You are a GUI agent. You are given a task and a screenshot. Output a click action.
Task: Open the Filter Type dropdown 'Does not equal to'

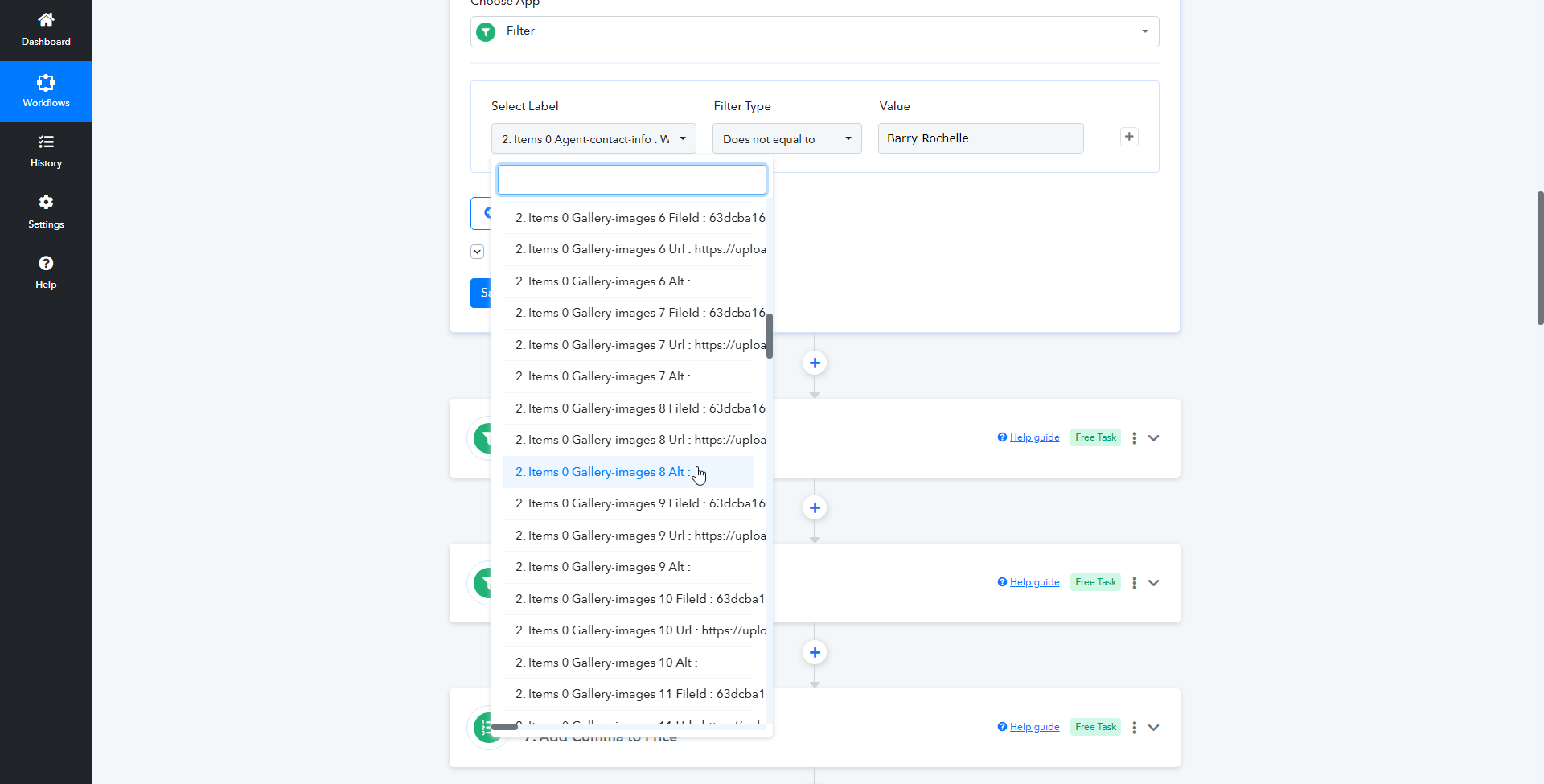click(787, 138)
